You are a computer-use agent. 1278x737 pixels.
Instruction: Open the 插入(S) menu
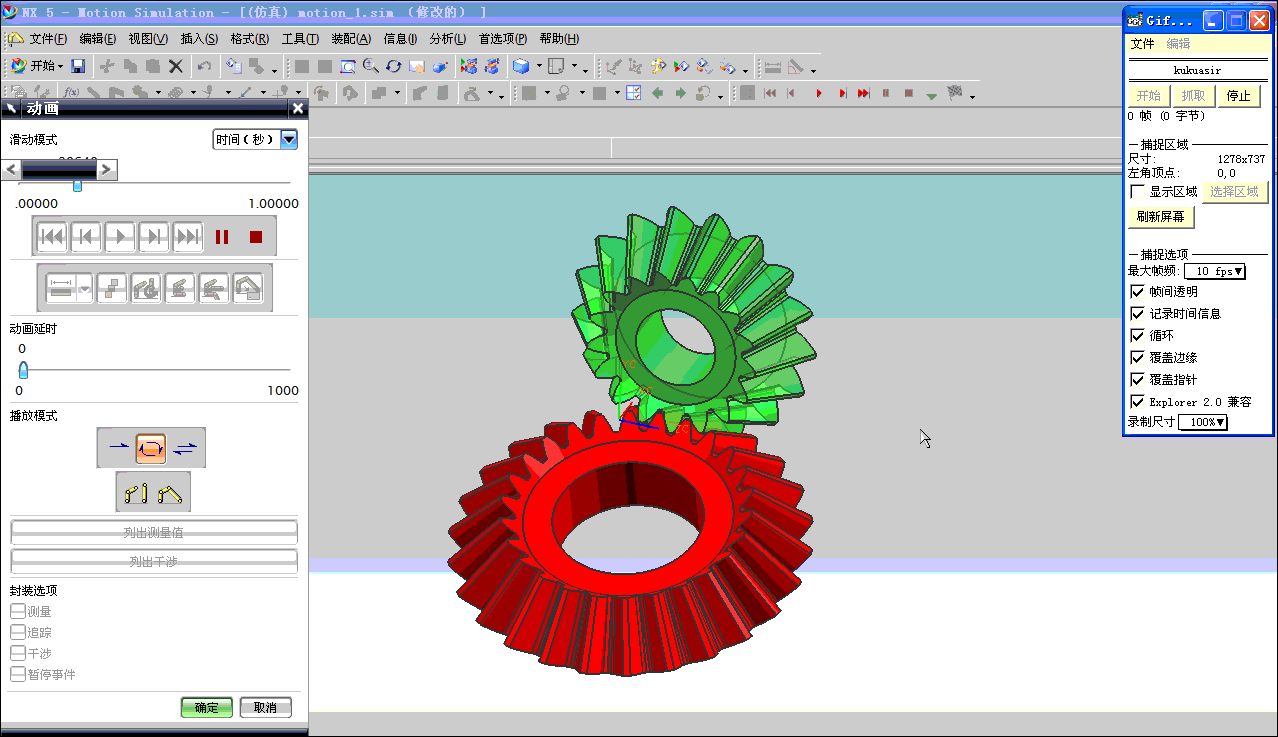[x=199, y=39]
